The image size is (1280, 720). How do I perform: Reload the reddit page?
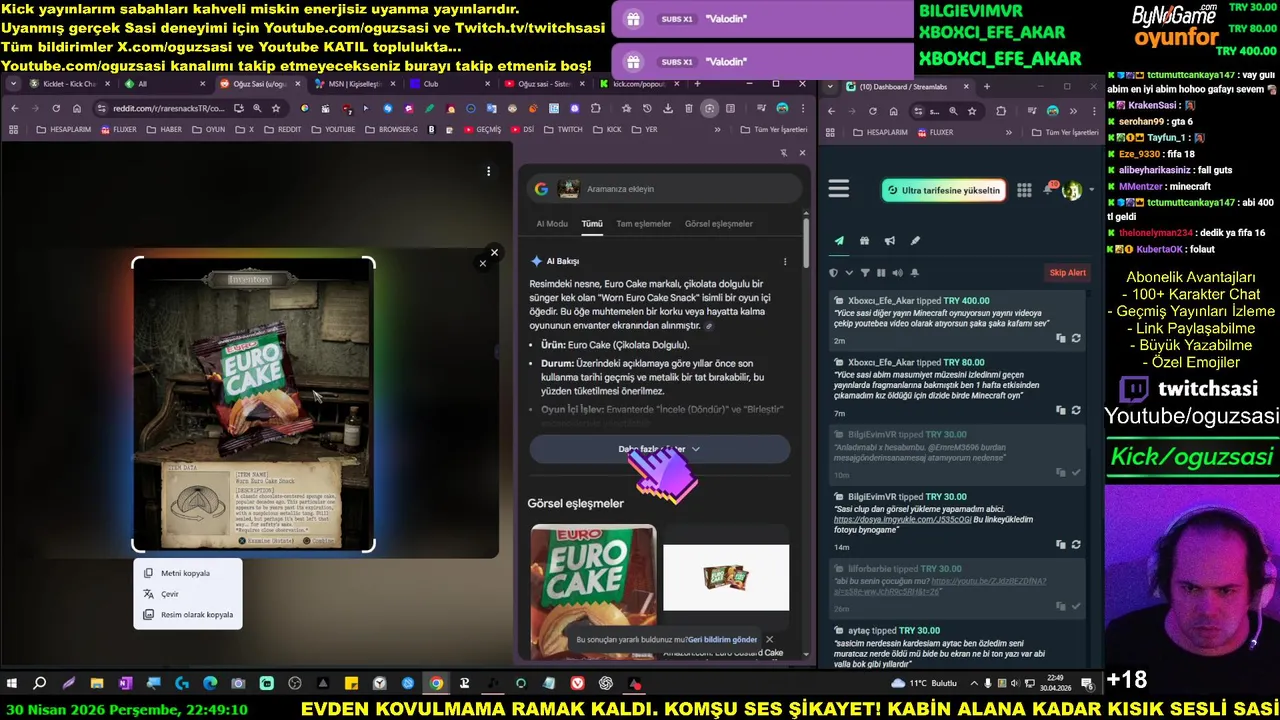[x=56, y=108]
